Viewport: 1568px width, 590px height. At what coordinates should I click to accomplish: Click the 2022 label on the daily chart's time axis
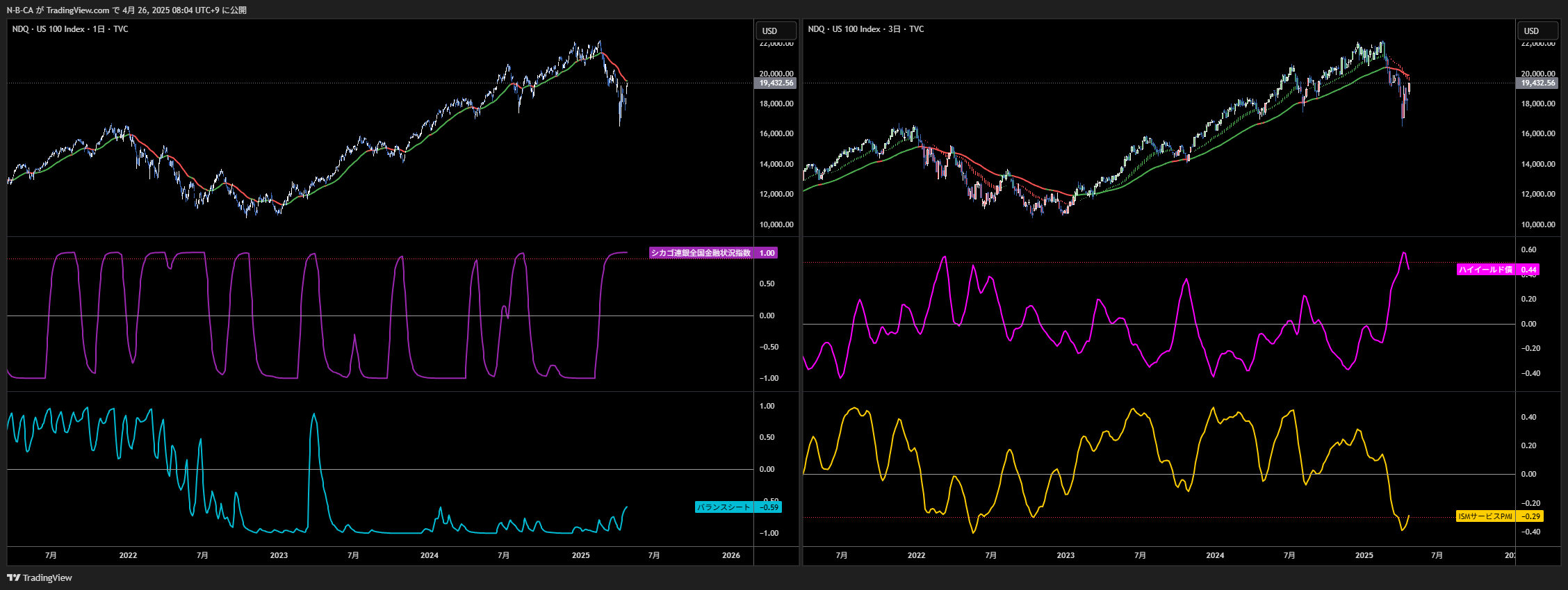click(x=128, y=555)
